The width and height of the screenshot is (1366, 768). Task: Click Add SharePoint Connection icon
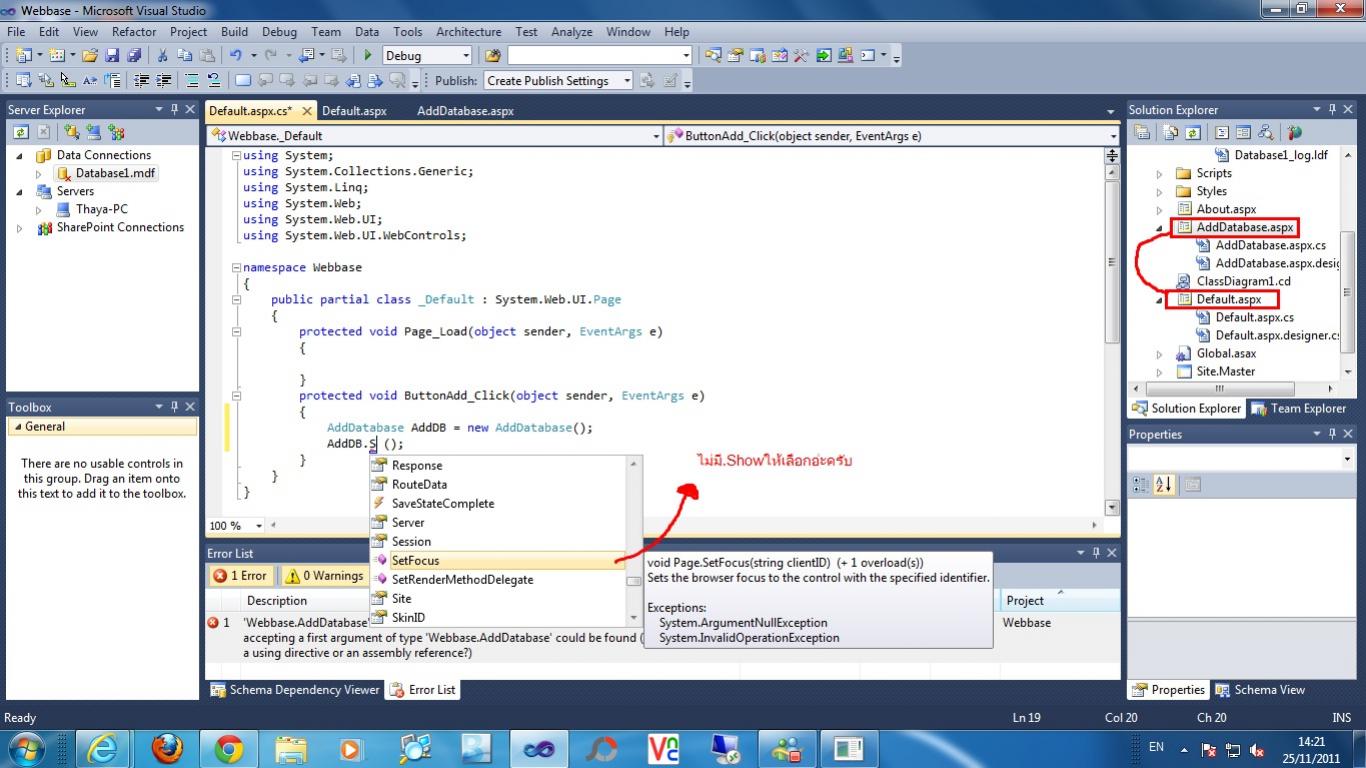pyautogui.click(x=116, y=132)
